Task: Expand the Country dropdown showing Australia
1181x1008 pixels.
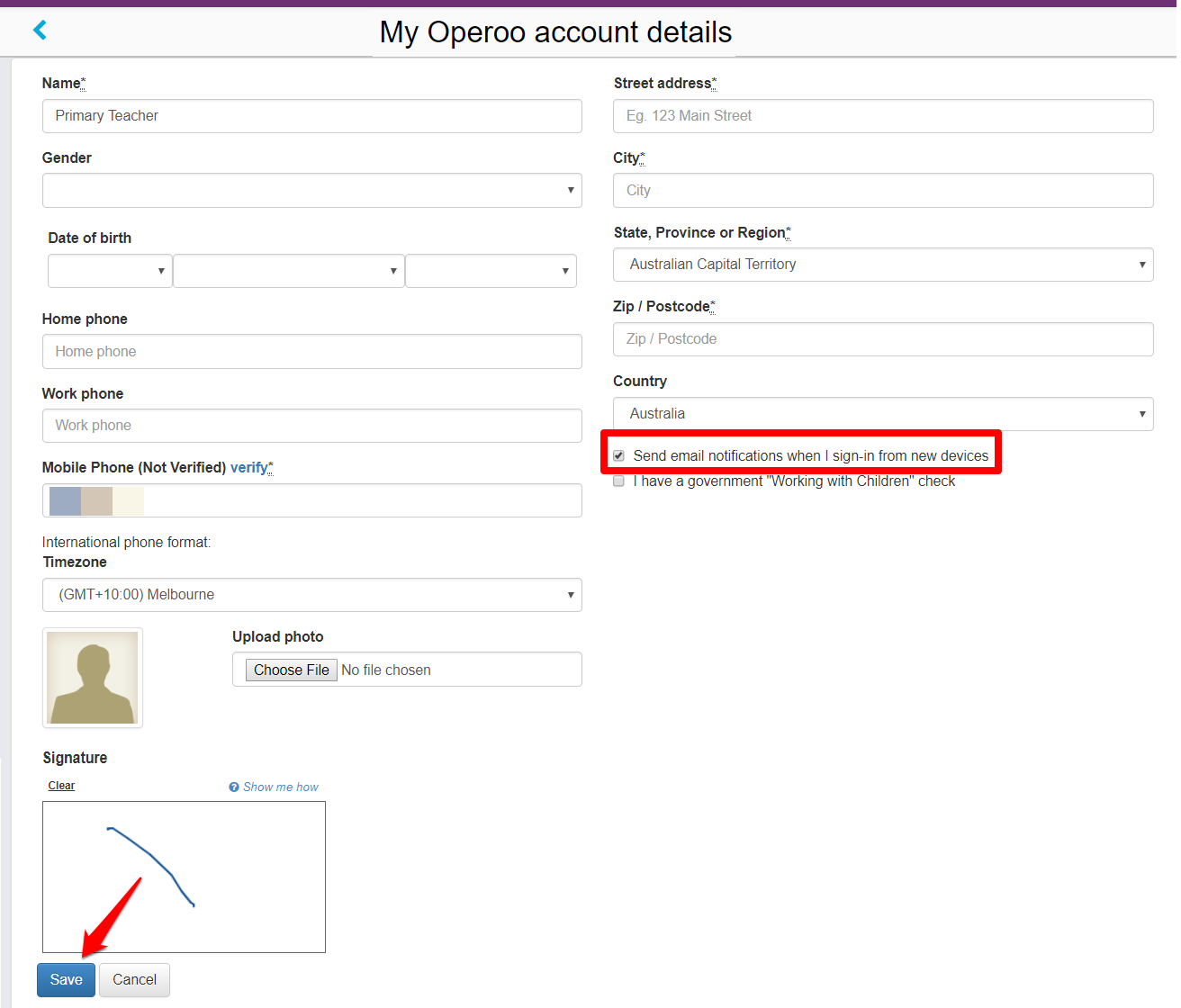Action: coord(883,414)
